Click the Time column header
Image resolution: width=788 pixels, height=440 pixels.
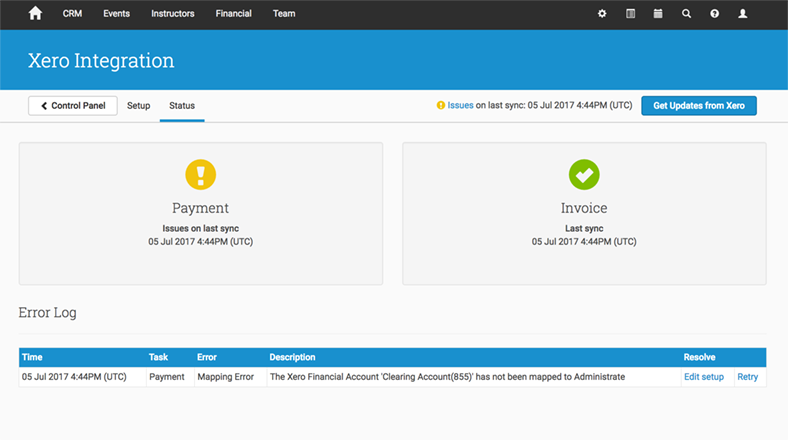[x=32, y=357]
